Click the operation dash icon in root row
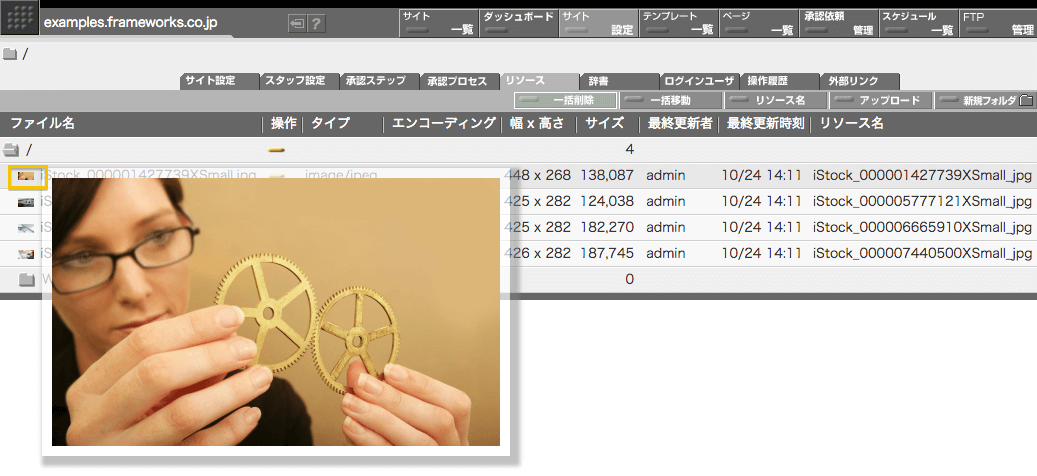This screenshot has height=476, width=1037. 276,150
